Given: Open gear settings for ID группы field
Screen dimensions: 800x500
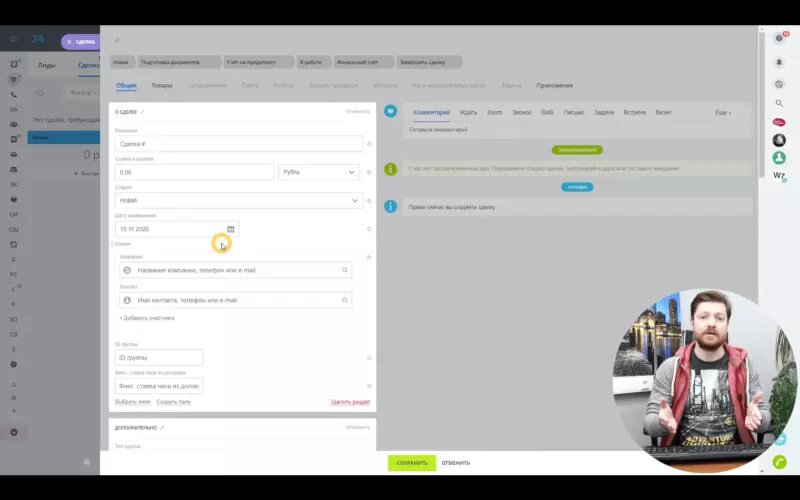Looking at the screenshot, I should coord(369,358).
